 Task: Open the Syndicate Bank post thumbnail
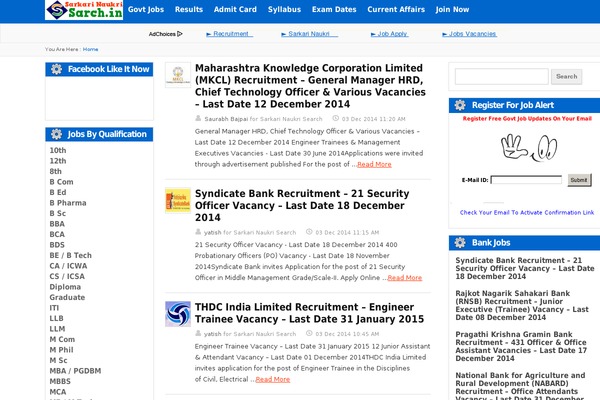click(x=178, y=200)
